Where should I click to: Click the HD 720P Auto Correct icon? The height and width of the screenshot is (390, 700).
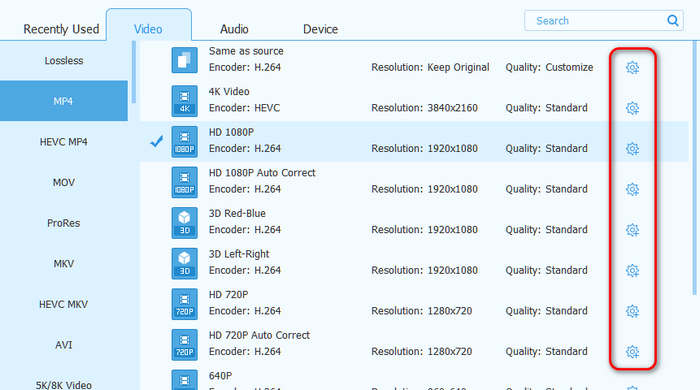(184, 344)
